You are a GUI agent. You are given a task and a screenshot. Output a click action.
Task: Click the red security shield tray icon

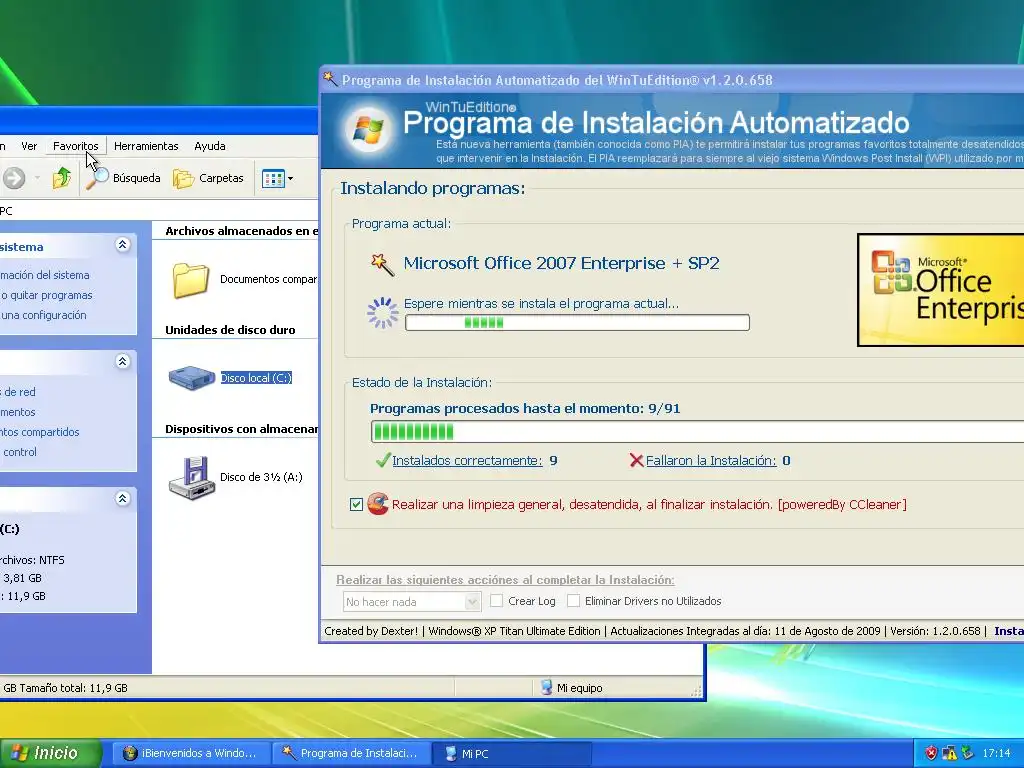pos(931,753)
